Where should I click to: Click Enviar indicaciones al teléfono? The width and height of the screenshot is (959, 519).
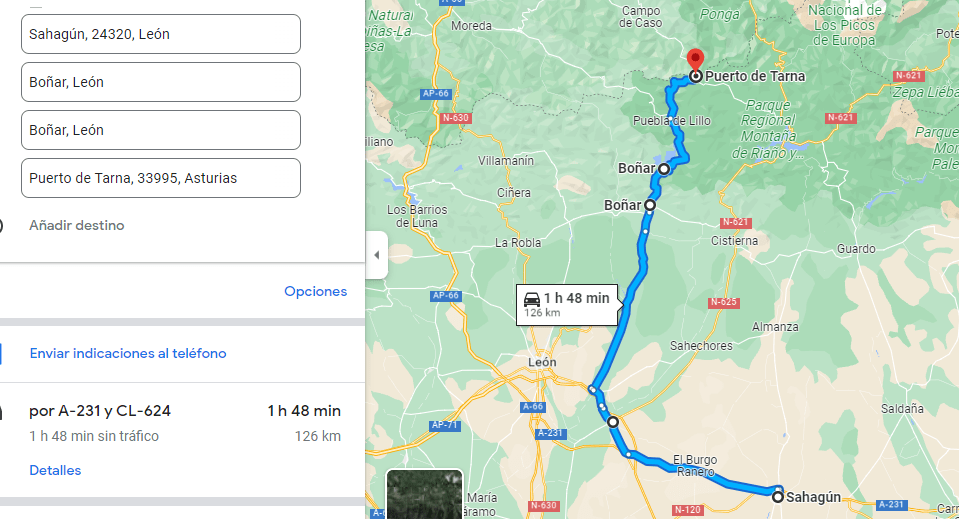pos(128,353)
